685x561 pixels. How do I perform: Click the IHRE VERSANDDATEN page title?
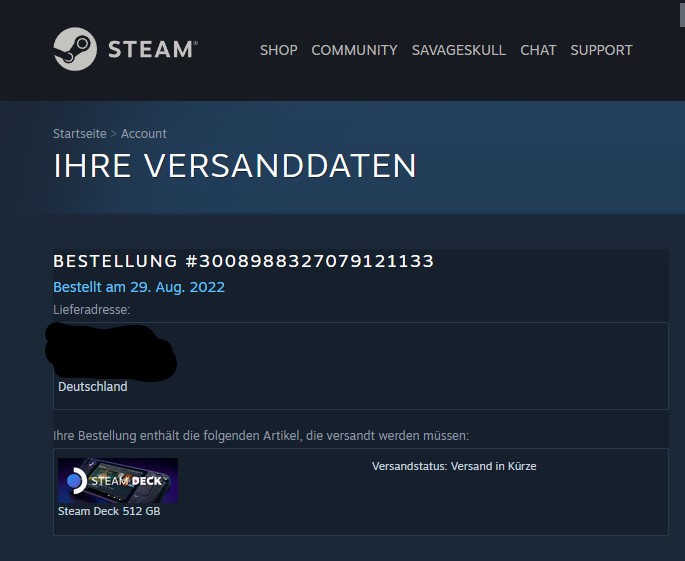(x=235, y=166)
